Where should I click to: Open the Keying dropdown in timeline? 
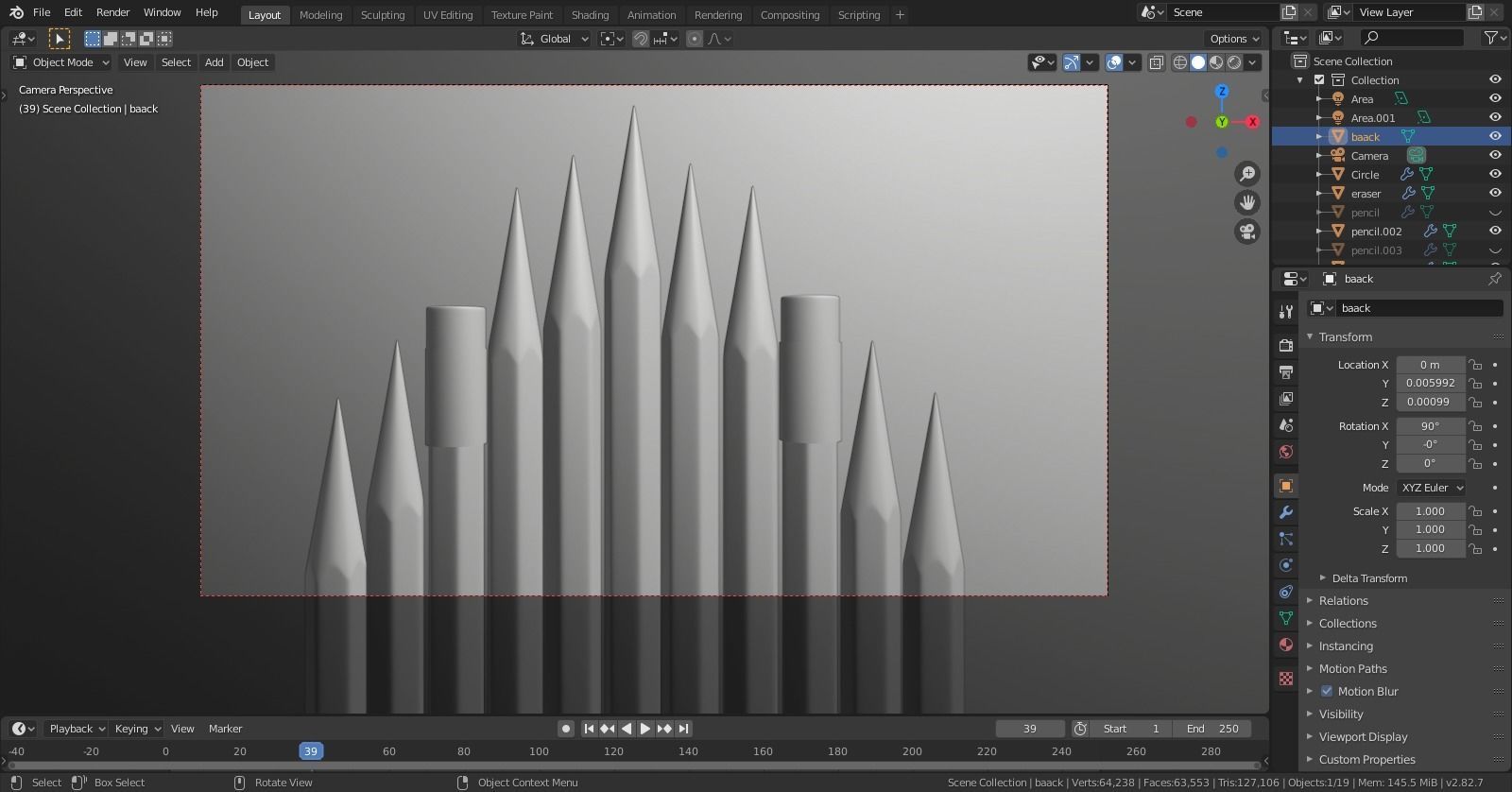137,729
